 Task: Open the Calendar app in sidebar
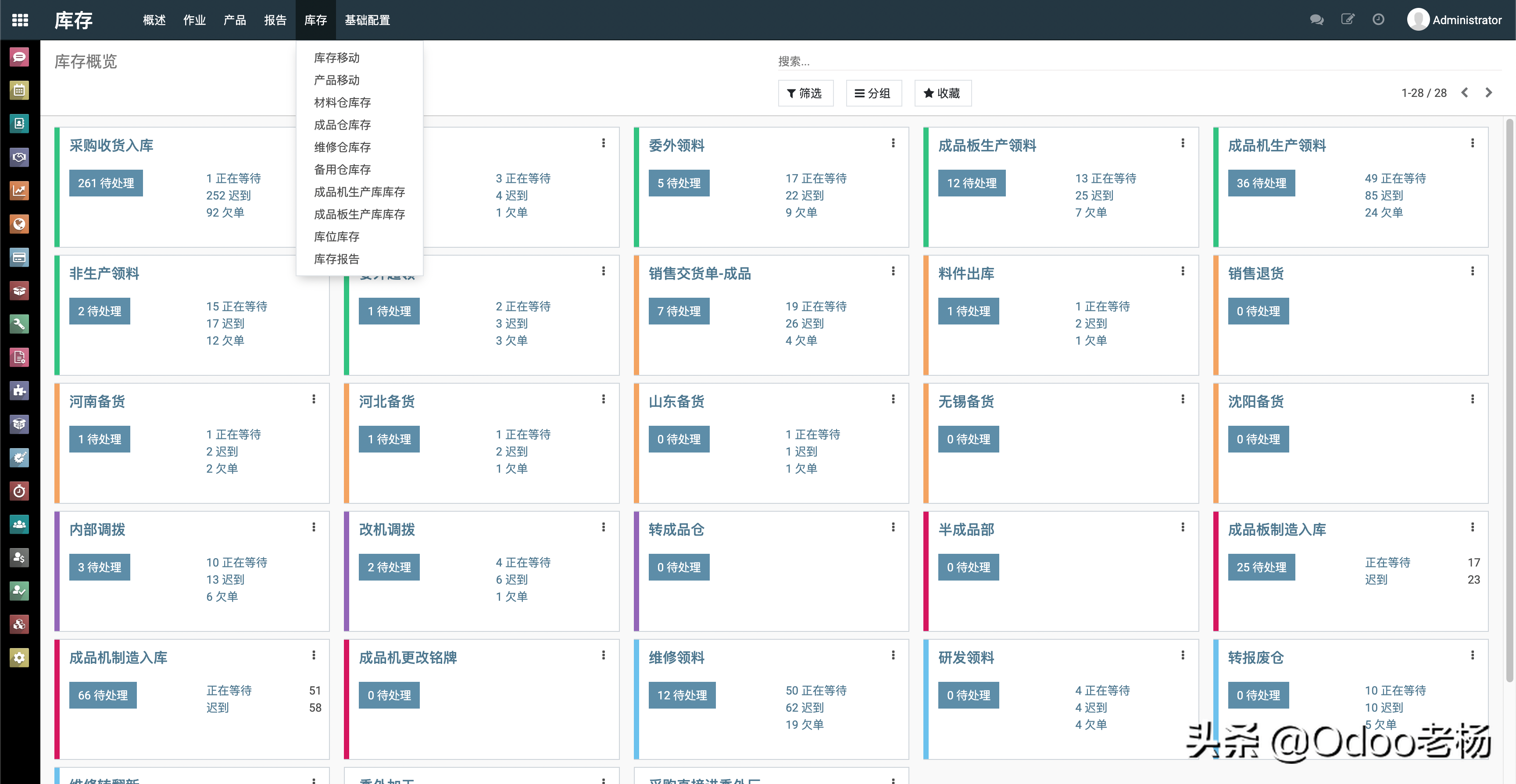pyautogui.click(x=19, y=91)
